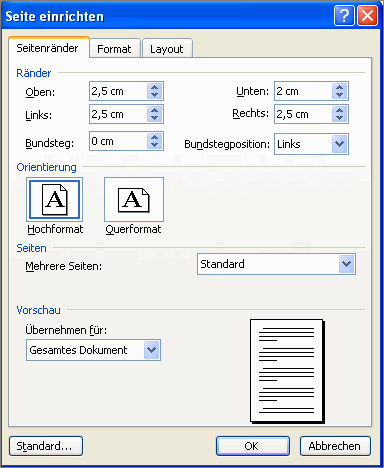Select the Querformat landscape orientation icon
Image resolution: width=384 pixels, height=468 pixels.
tap(134, 199)
